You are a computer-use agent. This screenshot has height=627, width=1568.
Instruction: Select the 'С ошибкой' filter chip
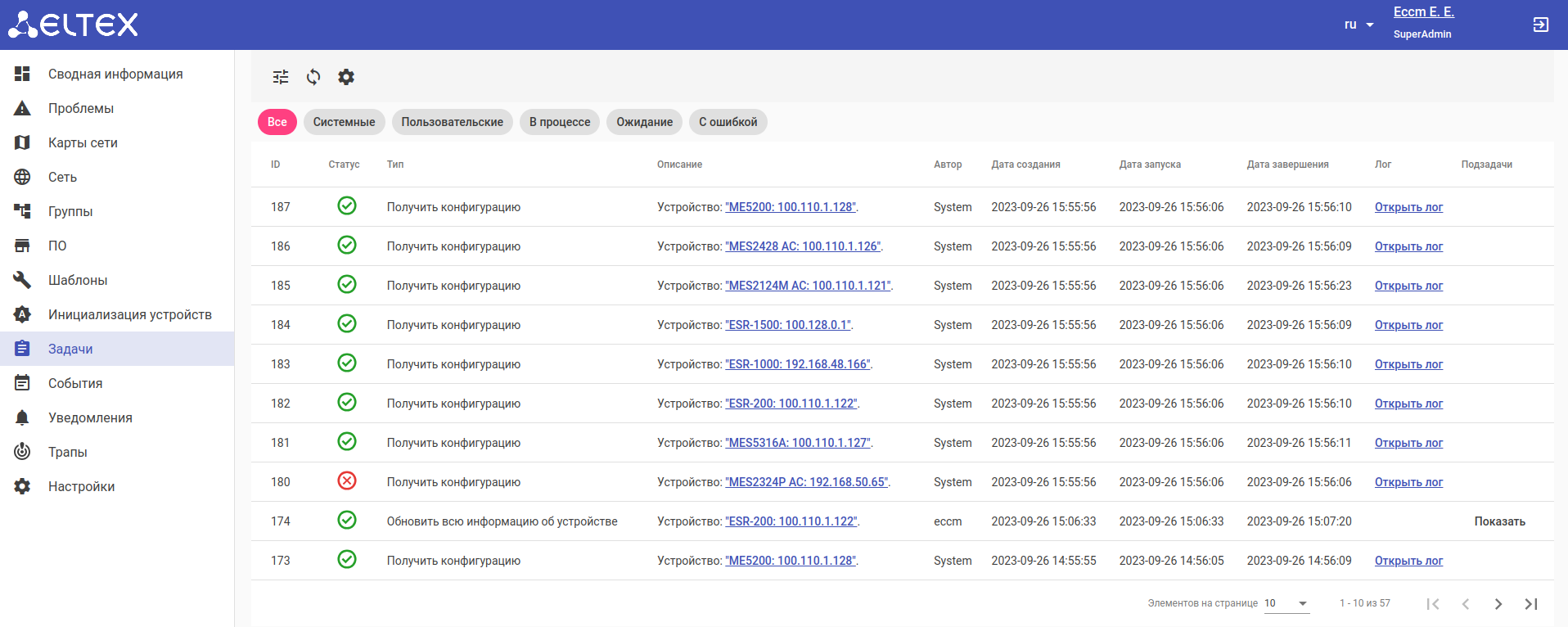(x=728, y=122)
